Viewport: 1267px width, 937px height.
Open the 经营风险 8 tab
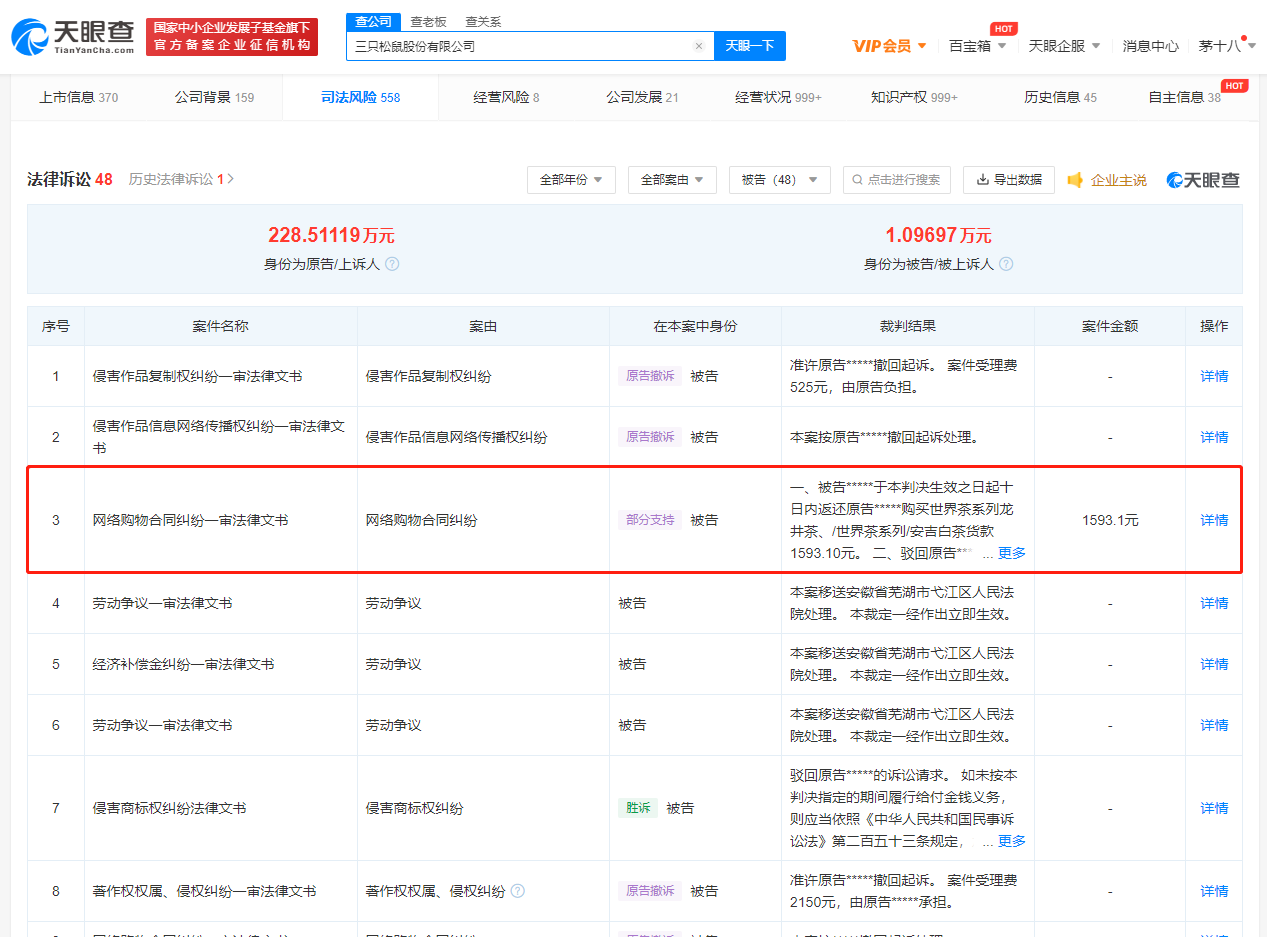506,97
